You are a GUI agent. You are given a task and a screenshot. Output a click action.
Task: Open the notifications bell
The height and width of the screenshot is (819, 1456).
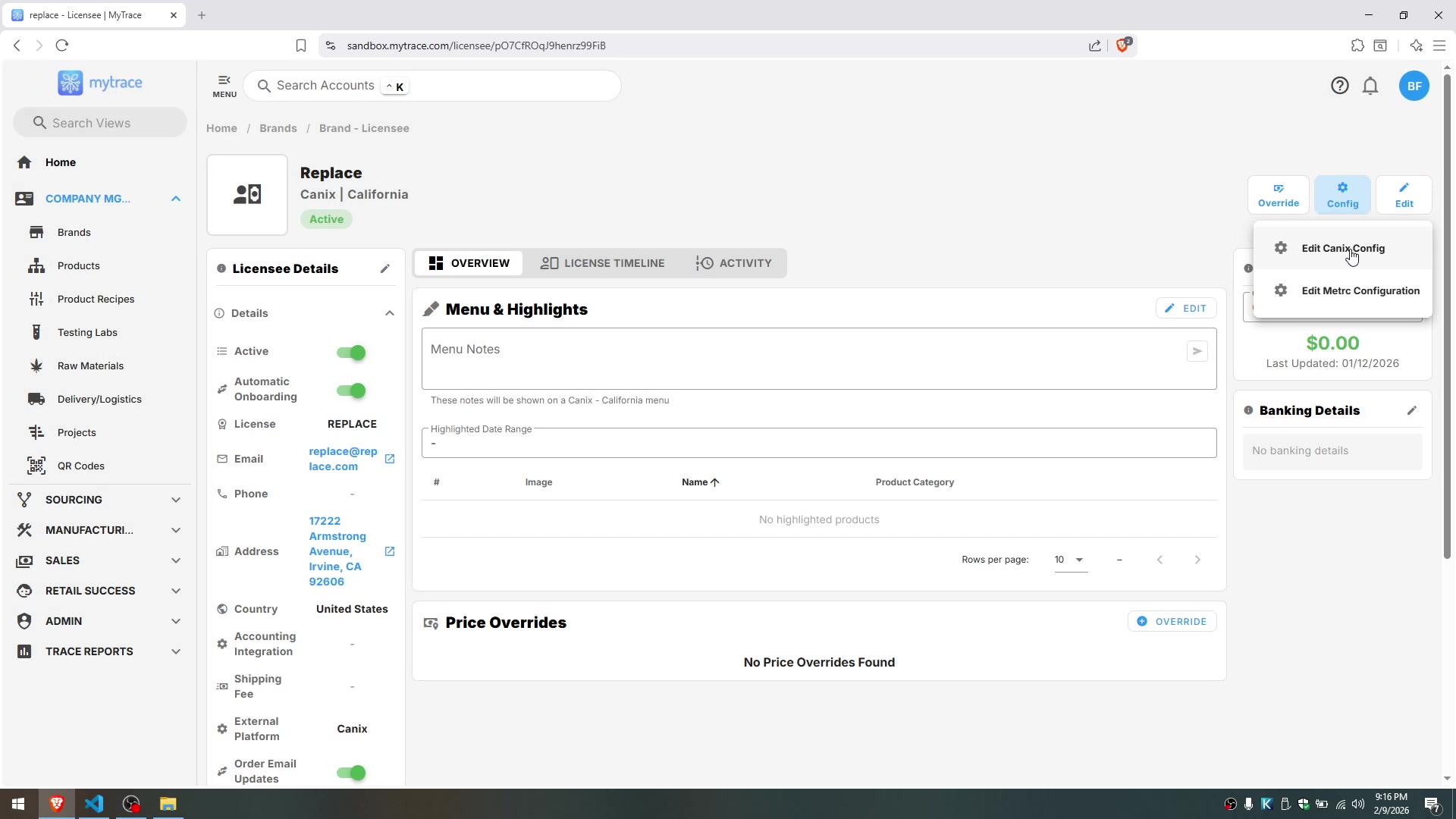coord(1370,86)
